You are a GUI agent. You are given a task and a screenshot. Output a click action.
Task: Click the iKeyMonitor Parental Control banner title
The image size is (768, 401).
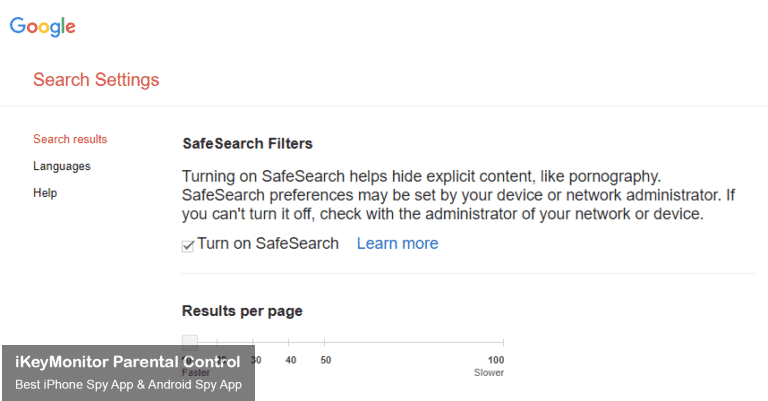click(127, 362)
